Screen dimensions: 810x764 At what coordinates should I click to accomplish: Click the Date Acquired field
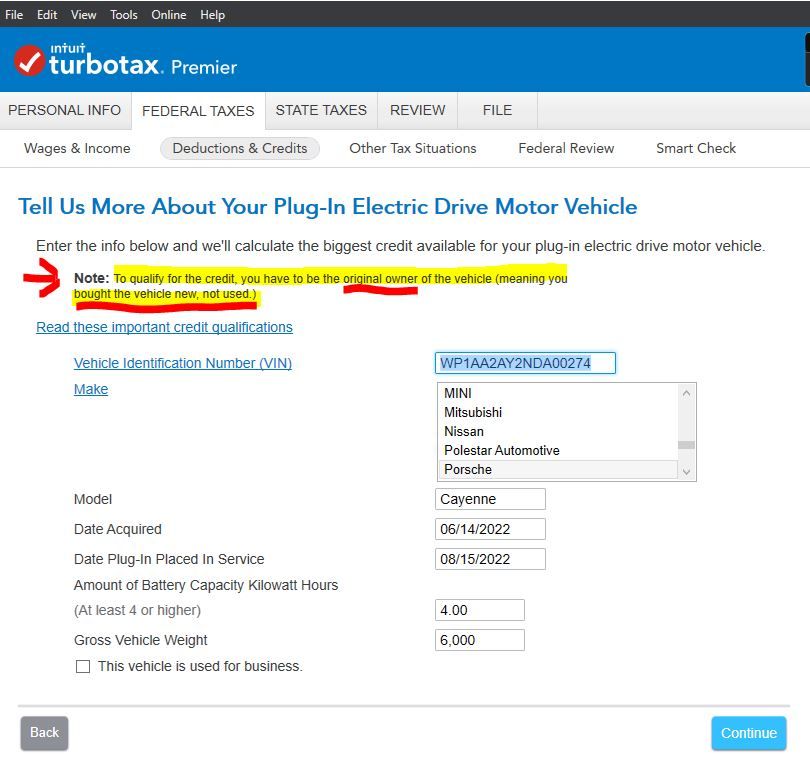point(490,529)
